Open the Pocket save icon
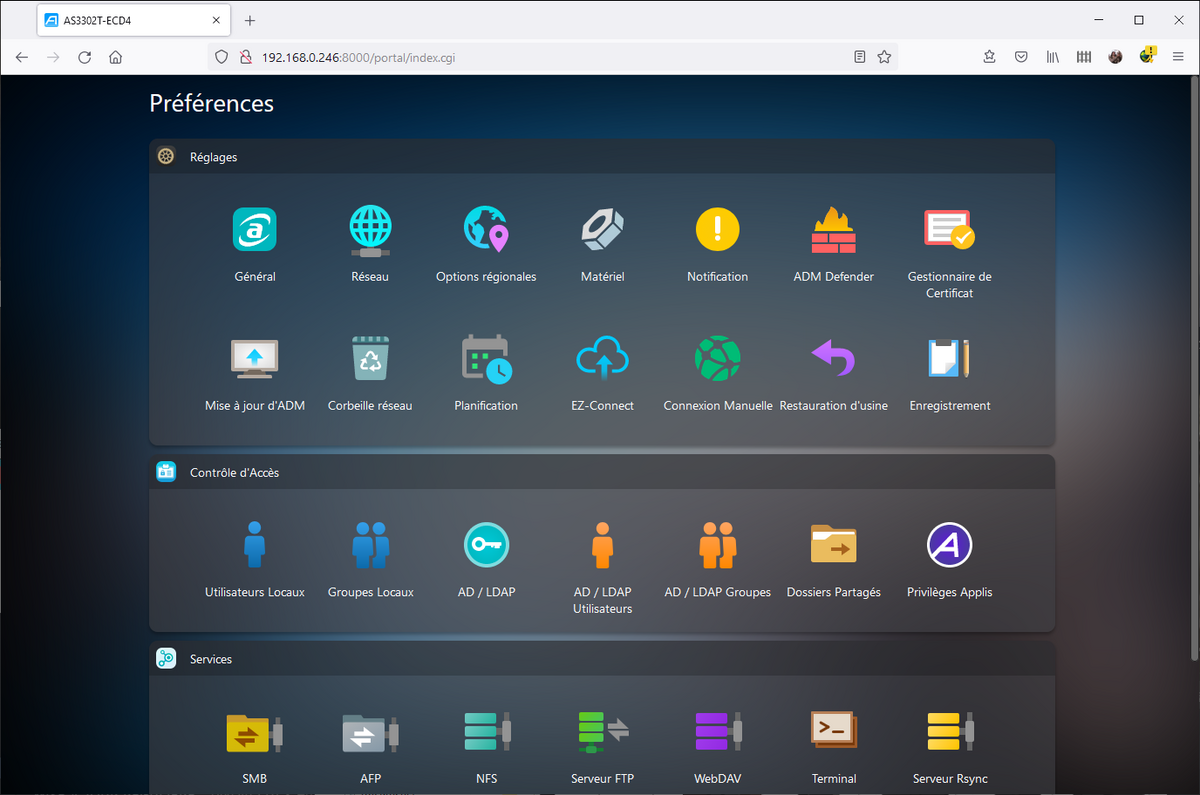This screenshot has width=1200, height=795. pos(1021,57)
